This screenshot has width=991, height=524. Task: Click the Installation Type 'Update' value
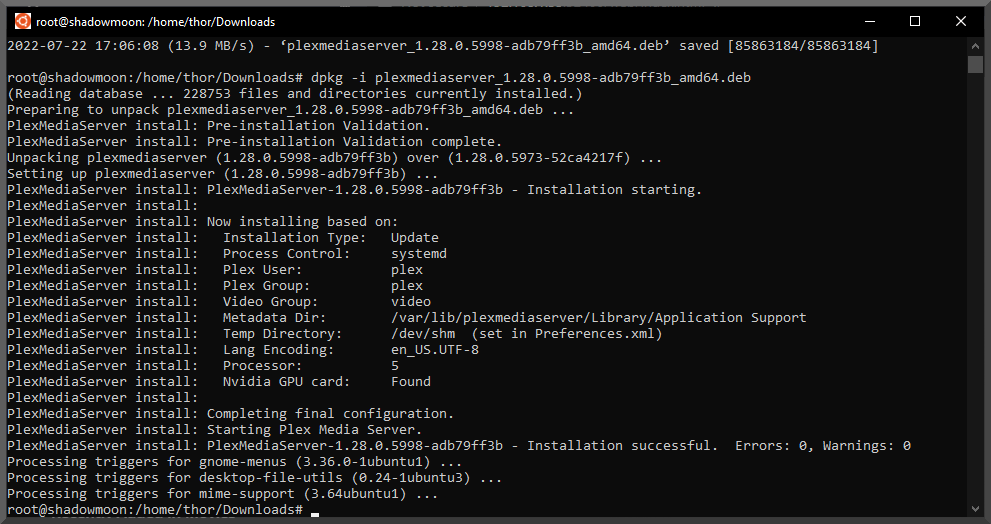415,238
